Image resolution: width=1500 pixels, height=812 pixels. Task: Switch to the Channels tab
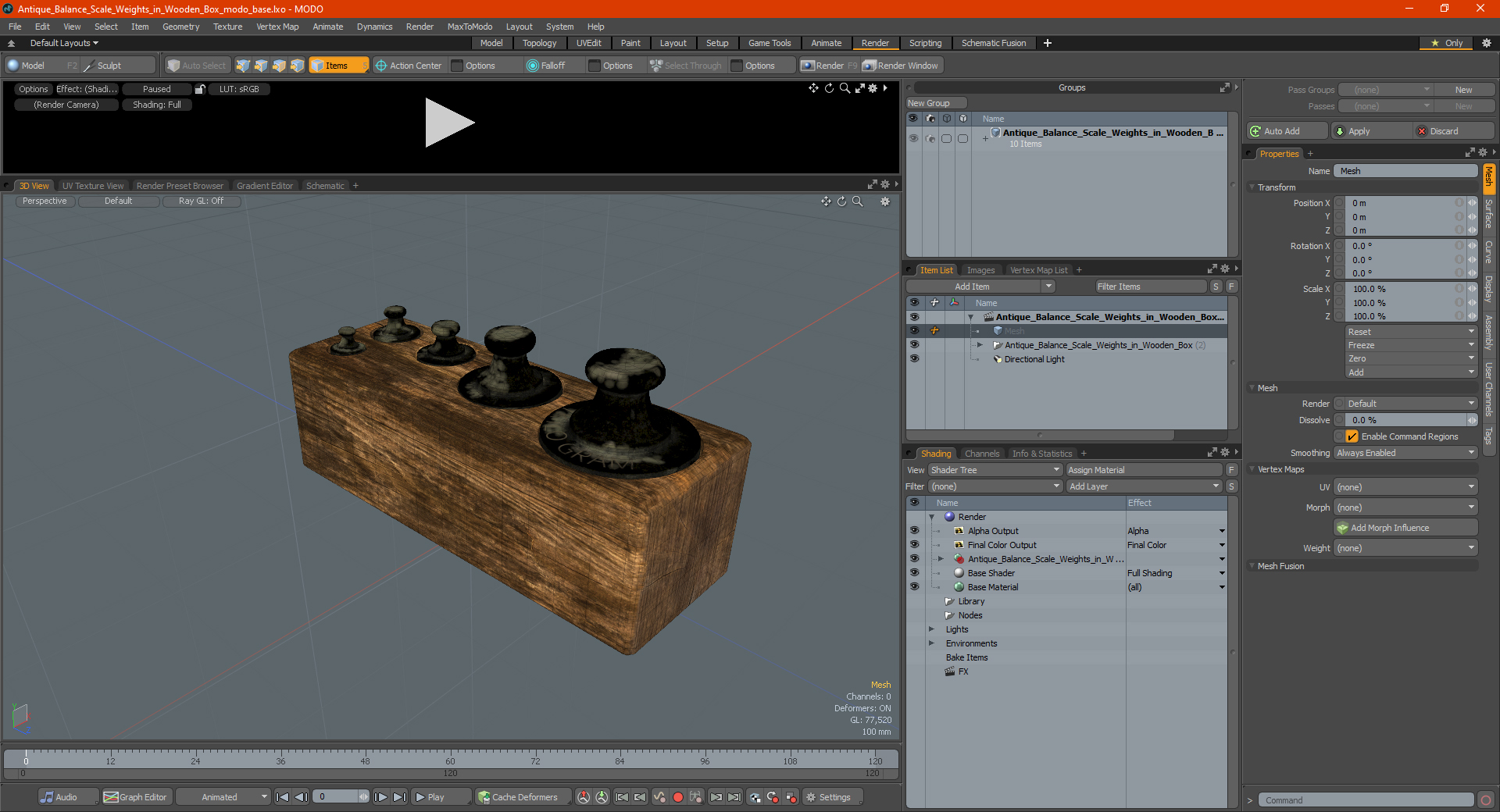coord(981,454)
